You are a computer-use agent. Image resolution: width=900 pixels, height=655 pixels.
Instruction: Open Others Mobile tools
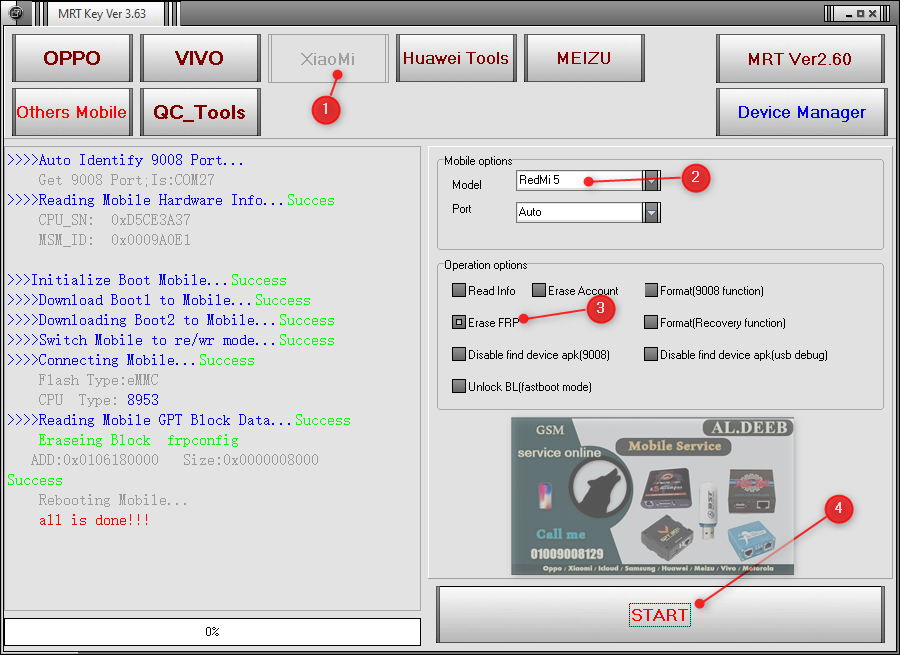72,112
